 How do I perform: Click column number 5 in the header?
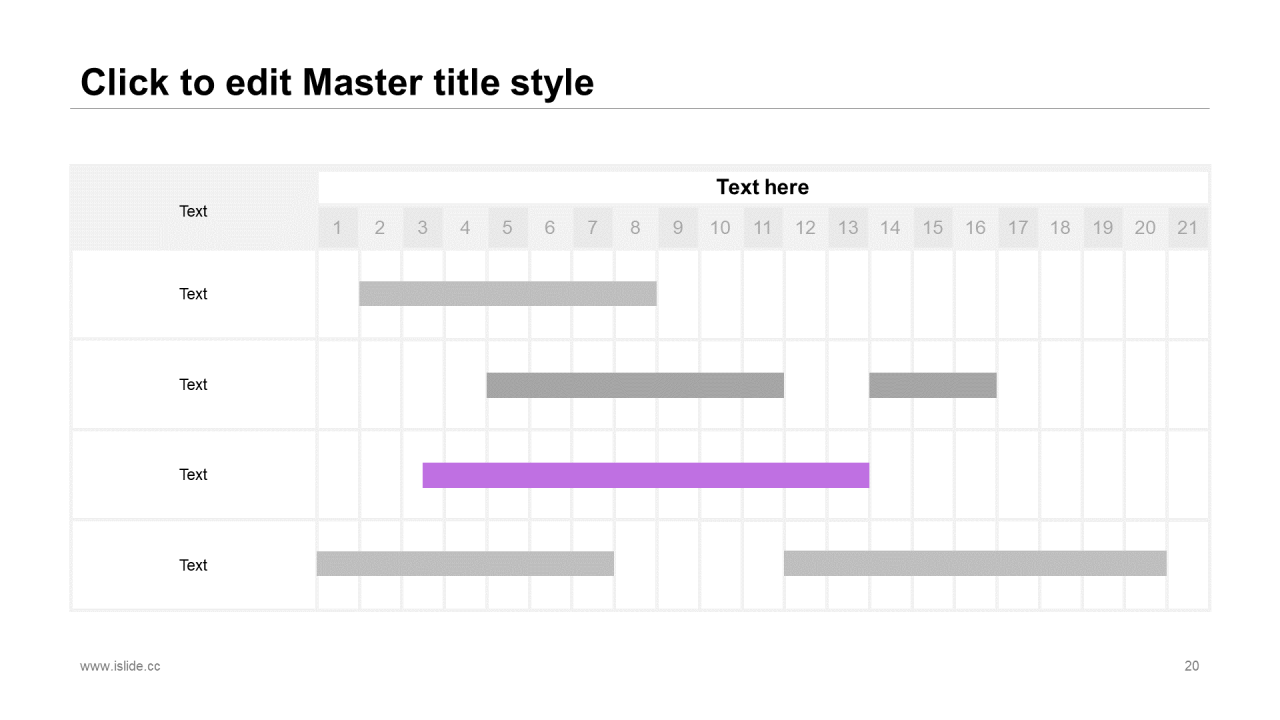(x=508, y=228)
